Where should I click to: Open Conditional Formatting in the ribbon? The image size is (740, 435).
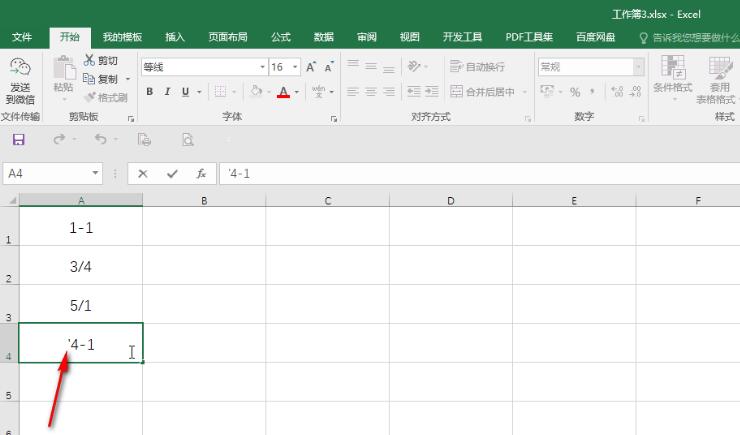pyautogui.click(x=672, y=78)
